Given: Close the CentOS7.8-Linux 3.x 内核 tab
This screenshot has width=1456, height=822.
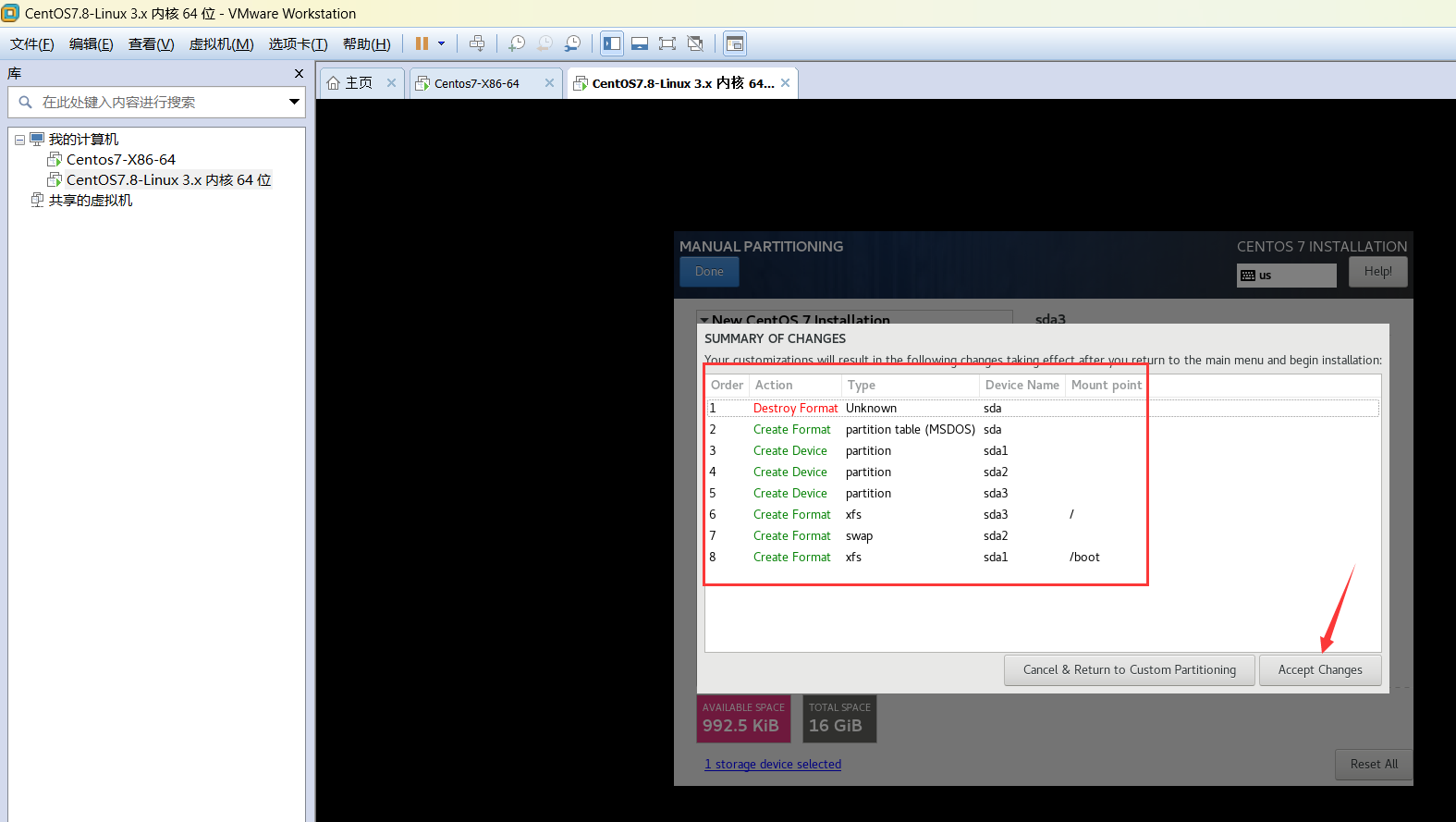Looking at the screenshot, I should (x=785, y=83).
